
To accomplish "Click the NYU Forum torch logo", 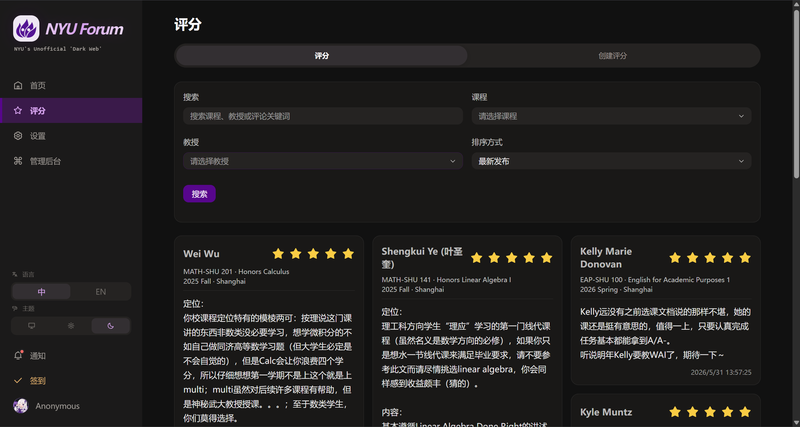I will click(26, 29).
